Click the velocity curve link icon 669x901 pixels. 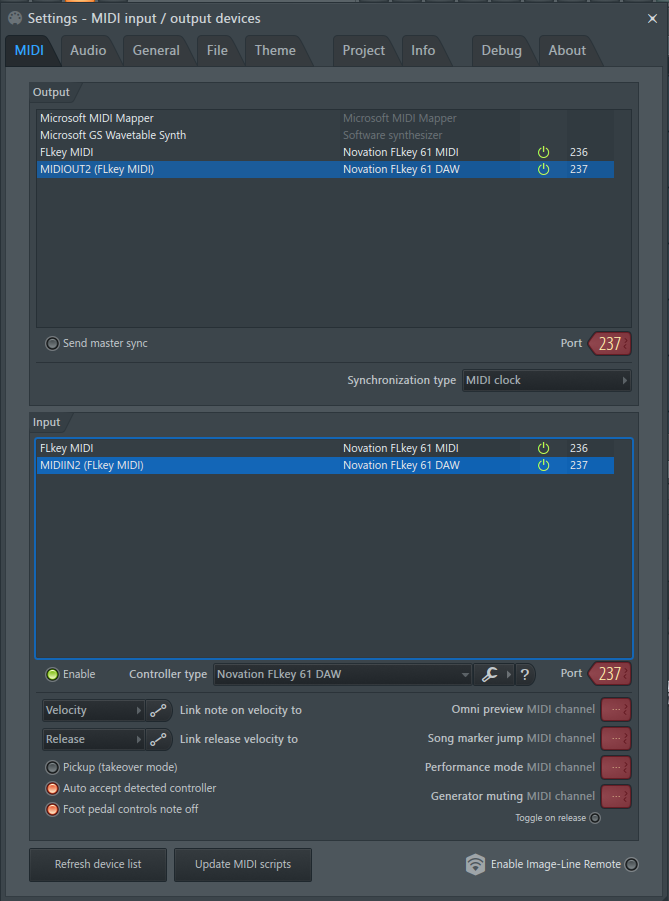pyautogui.click(x=158, y=710)
